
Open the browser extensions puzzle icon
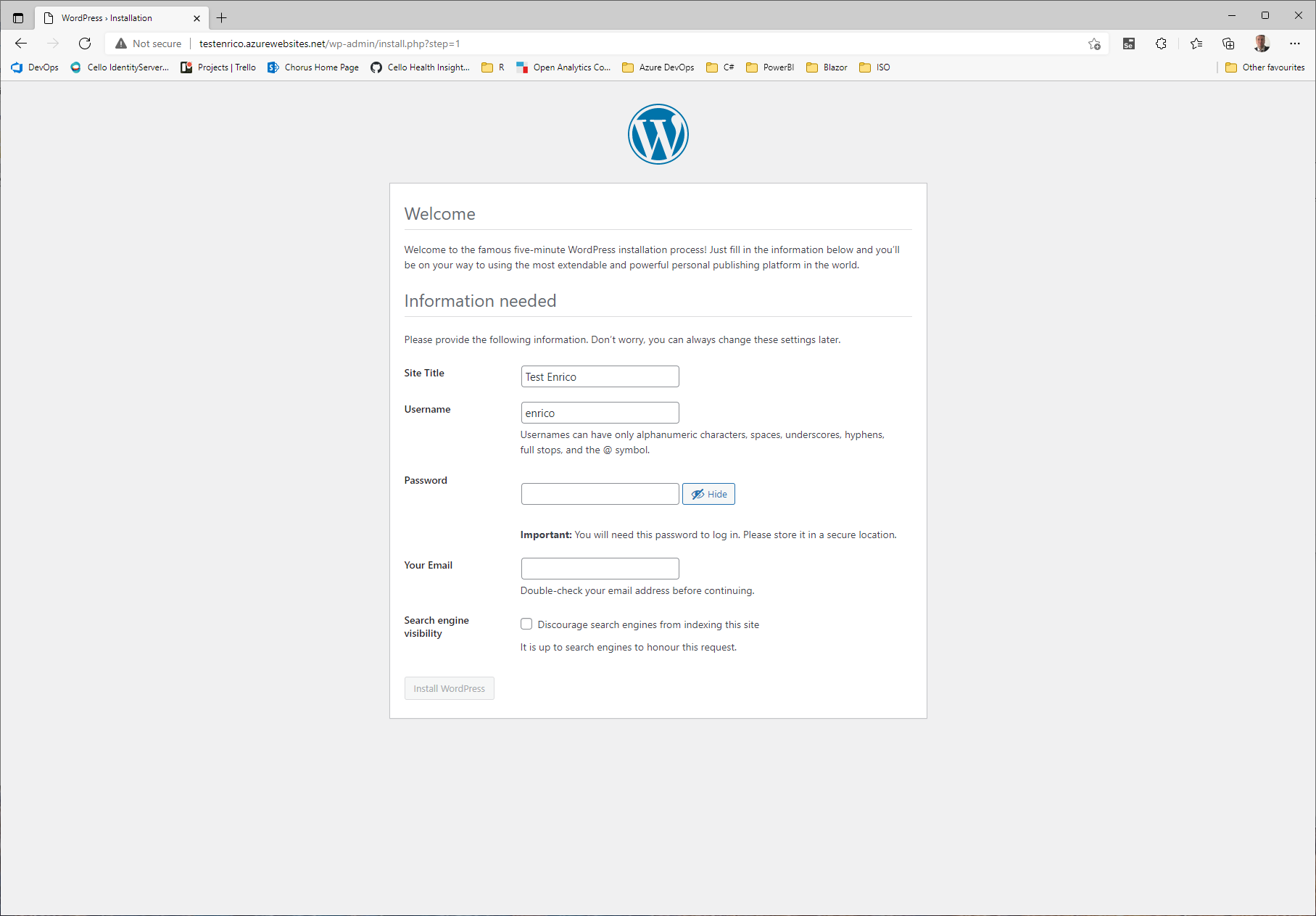coord(1161,44)
